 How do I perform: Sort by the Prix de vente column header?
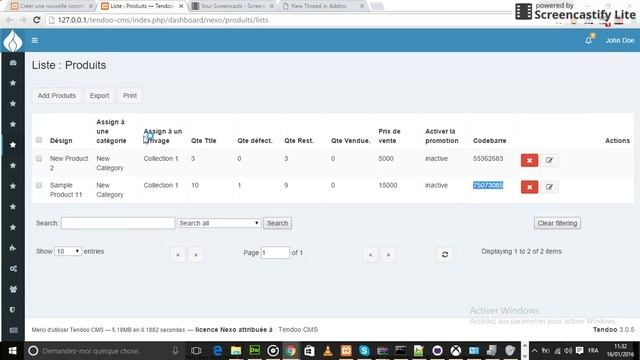[x=389, y=136]
